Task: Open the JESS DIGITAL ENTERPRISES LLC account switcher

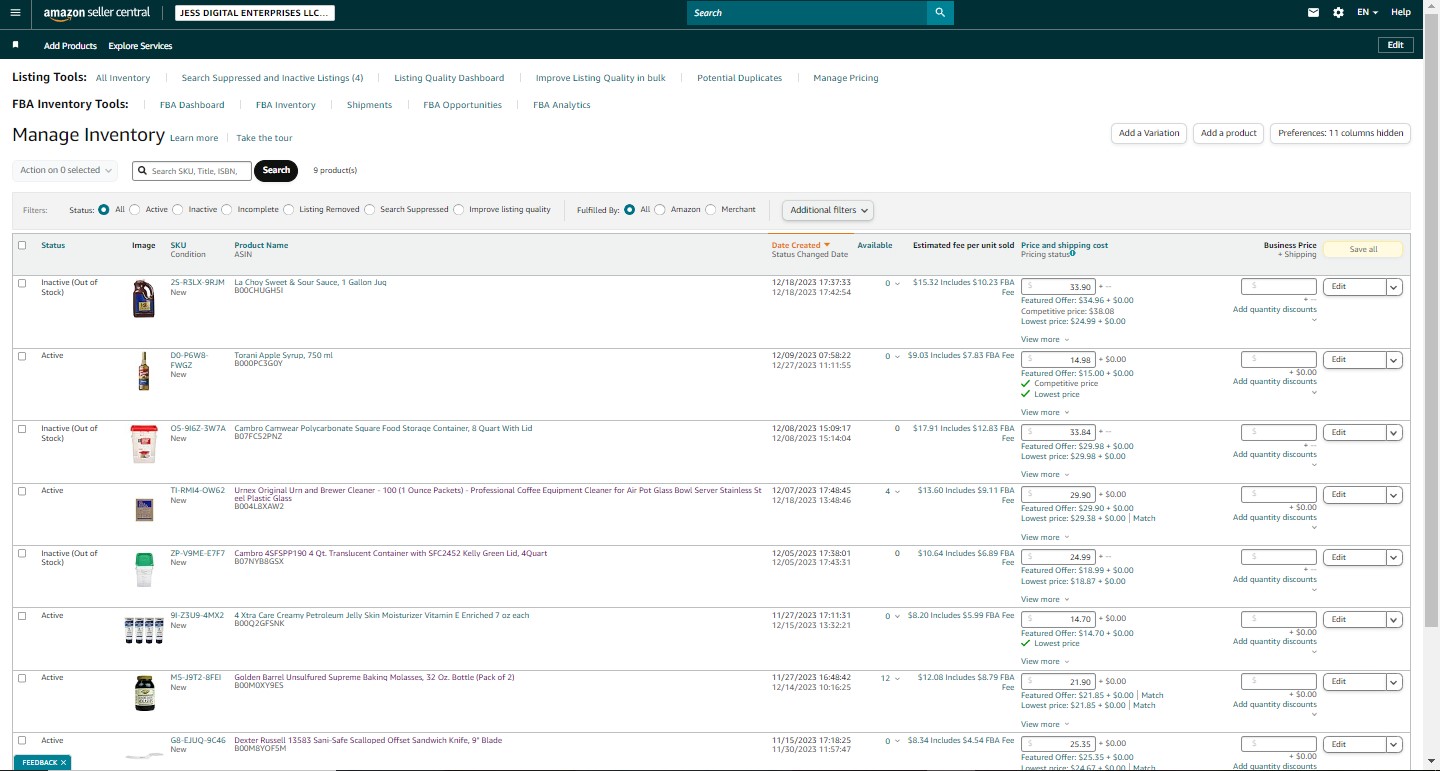Action: tap(255, 13)
